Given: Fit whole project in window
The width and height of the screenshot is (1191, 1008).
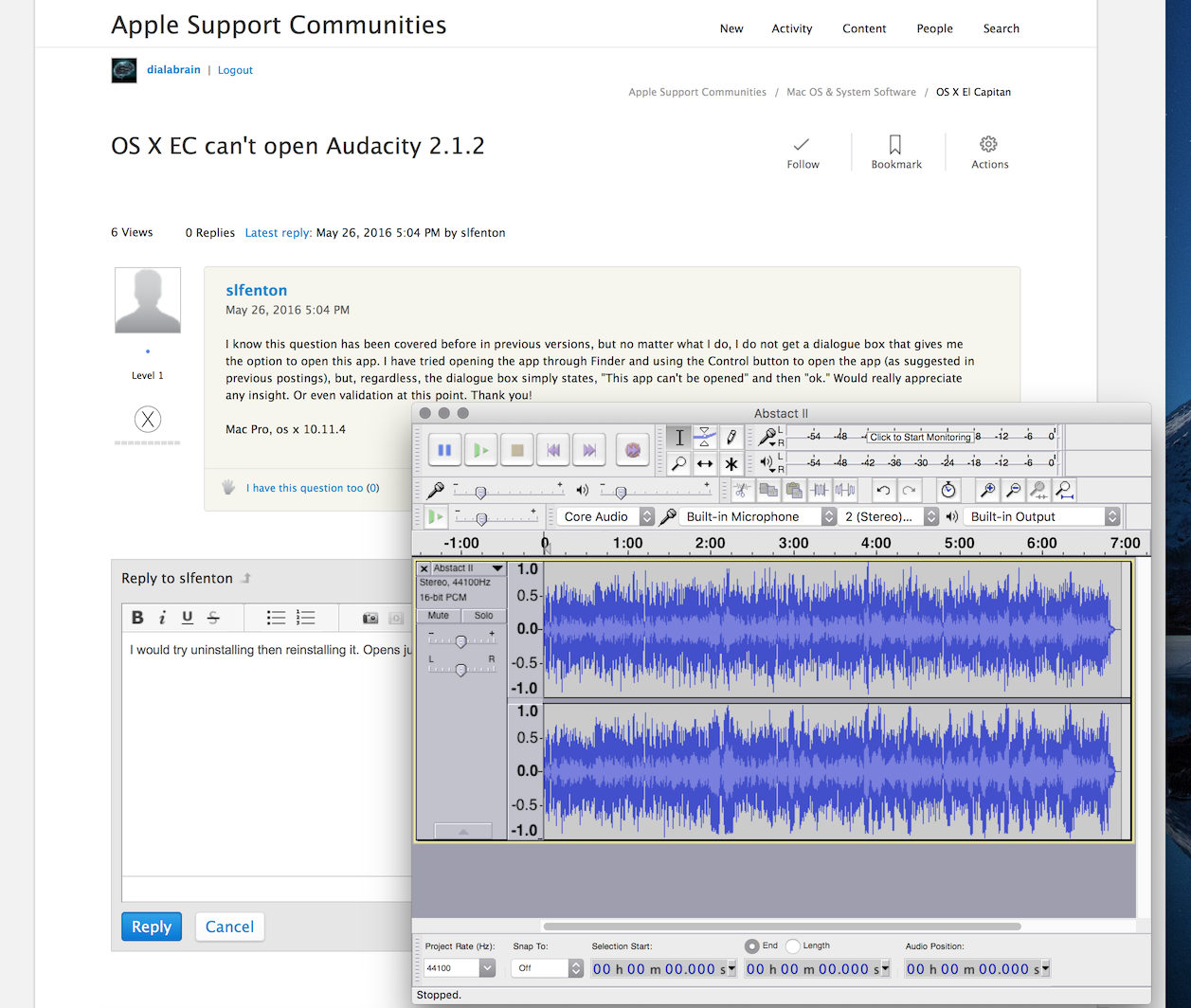Looking at the screenshot, I should pyautogui.click(x=1064, y=490).
